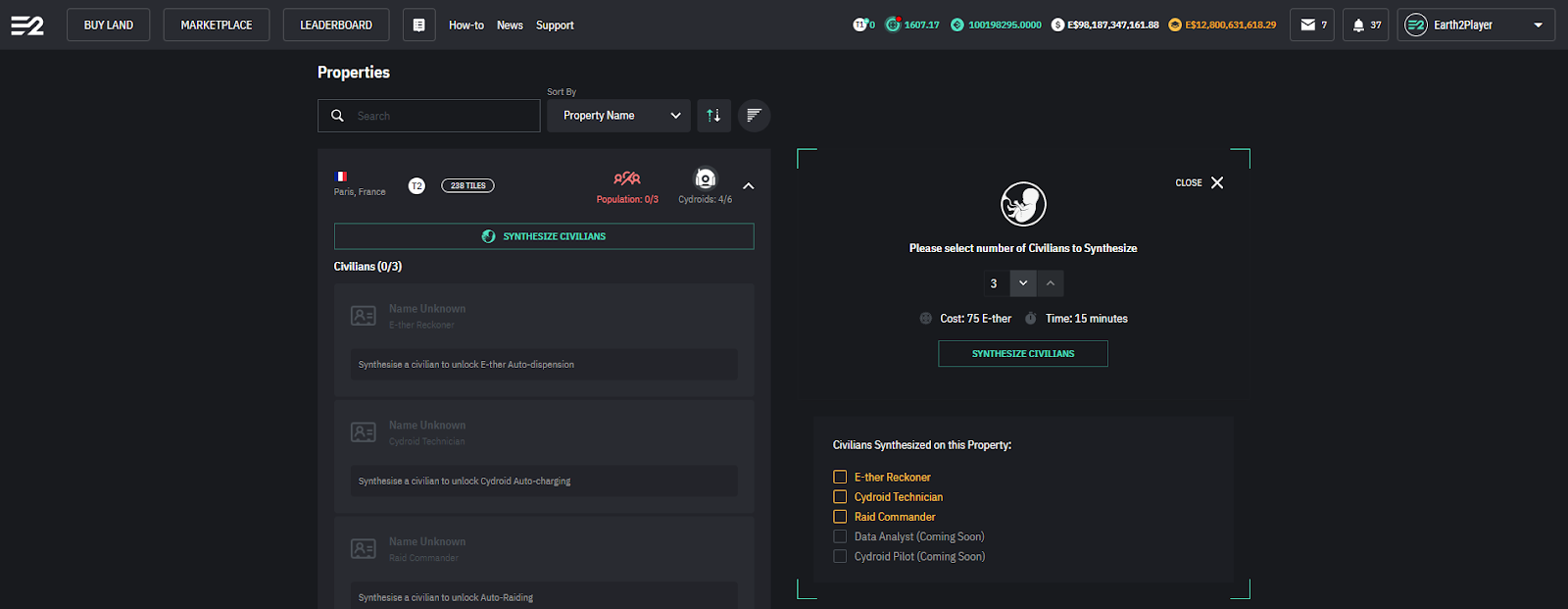Go to the Marketplace page

[x=217, y=25]
